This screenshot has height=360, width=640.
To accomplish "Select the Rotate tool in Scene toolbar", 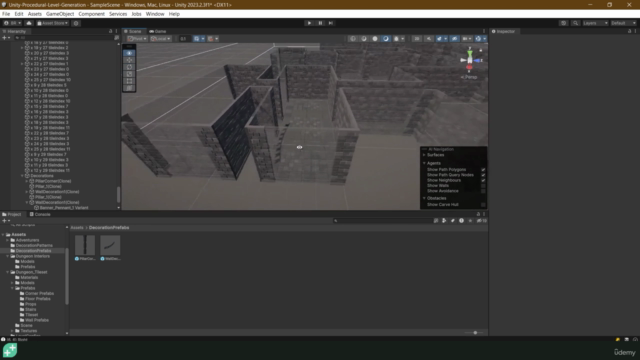I will pyautogui.click(x=129, y=67).
